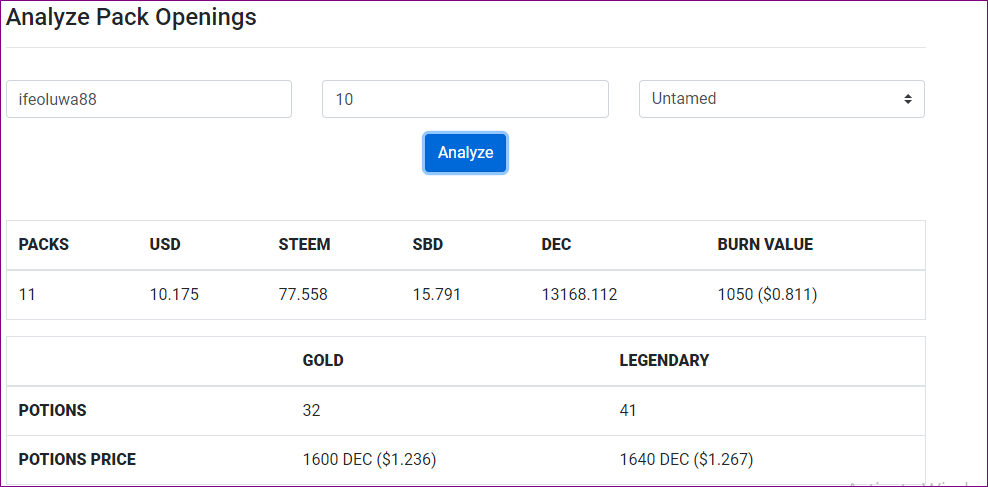Select the gold potions price 1600 DEC
Viewport: 988px width, 487px height.
[369, 460]
